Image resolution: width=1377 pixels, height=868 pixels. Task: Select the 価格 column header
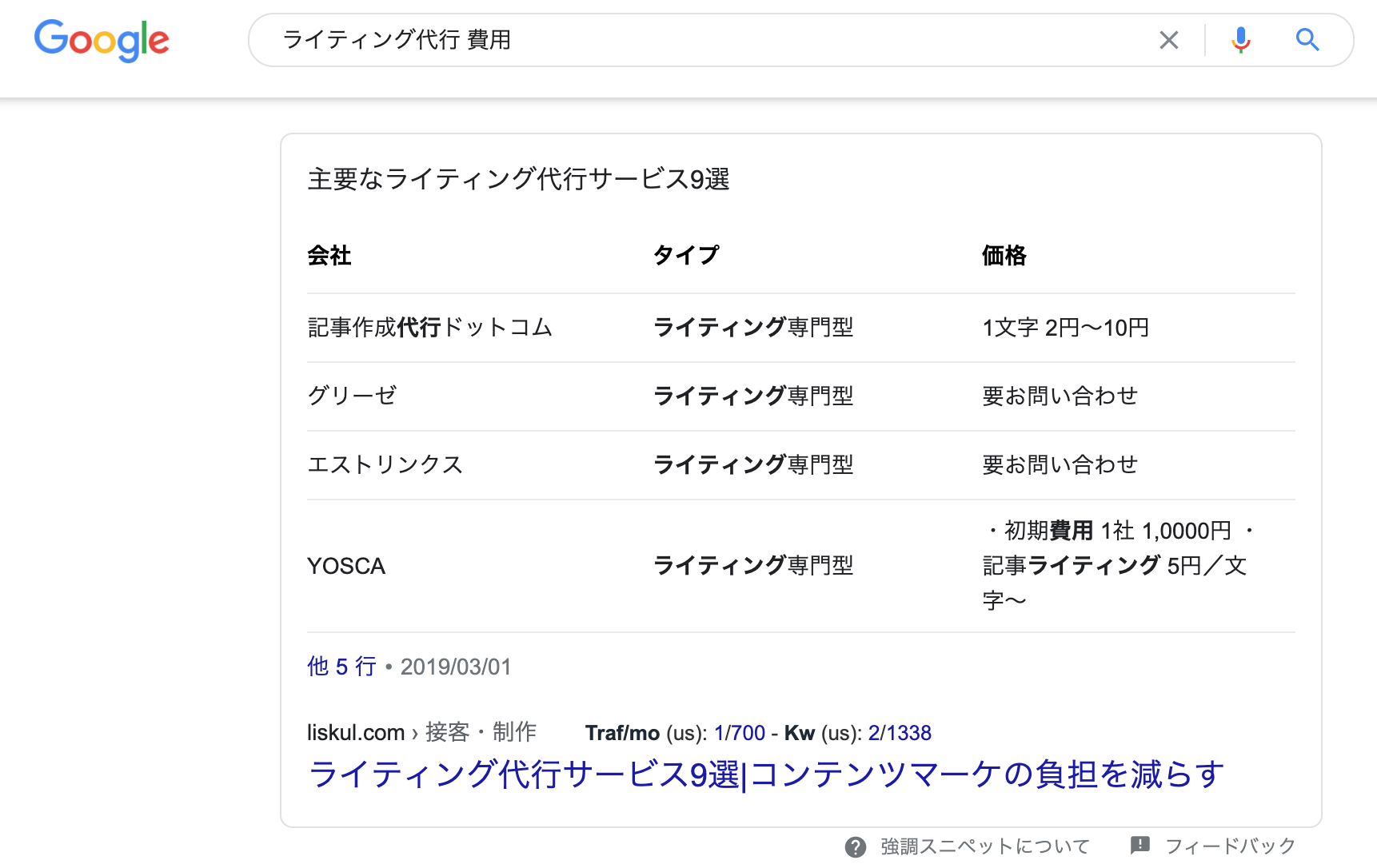[1004, 256]
